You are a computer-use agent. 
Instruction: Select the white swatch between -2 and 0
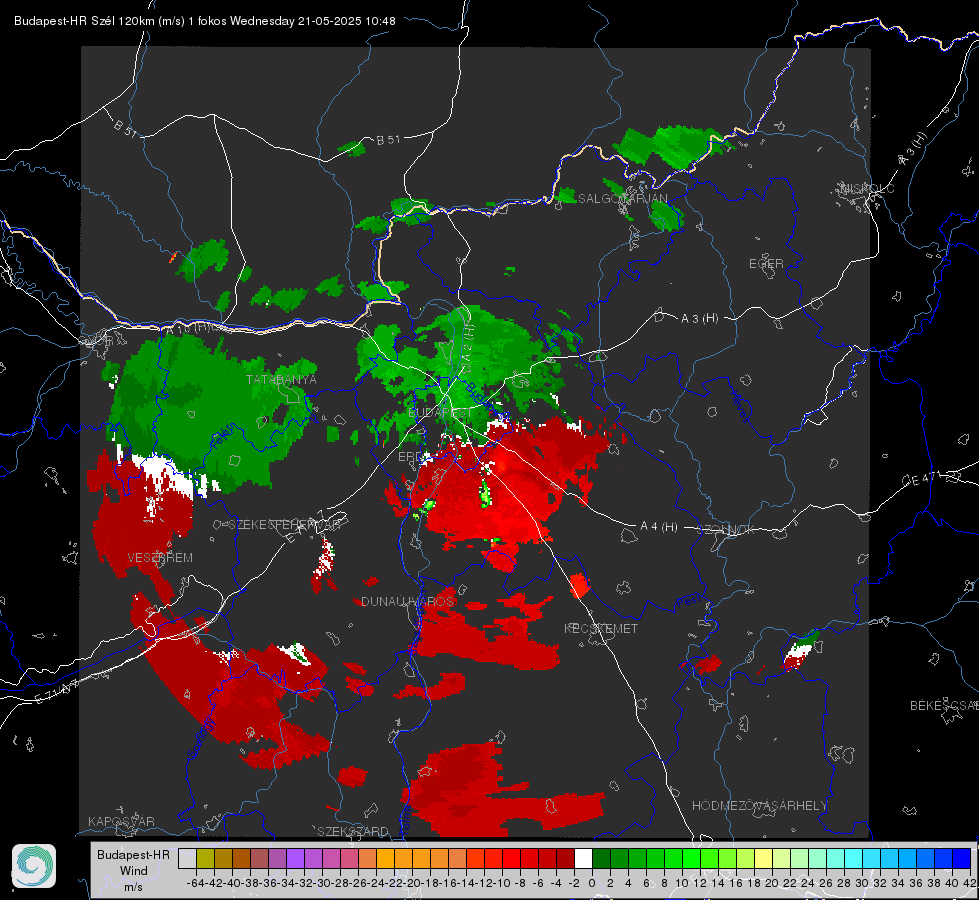[x=583, y=858]
